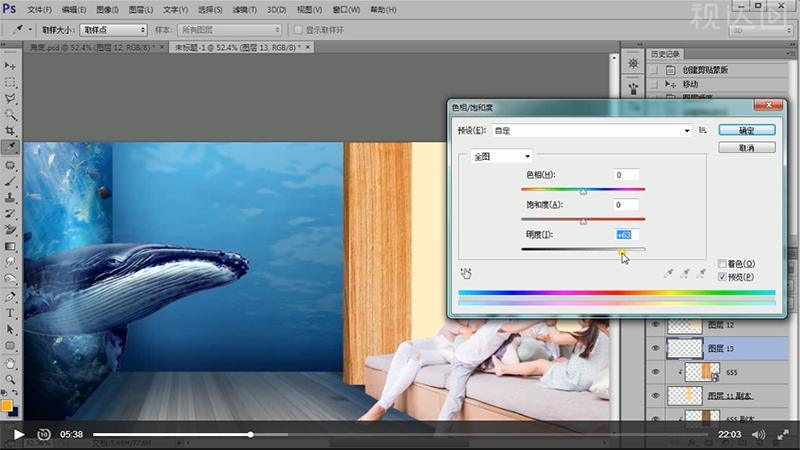
Task: Toggle fullscreen in the video player
Action: 783,435
